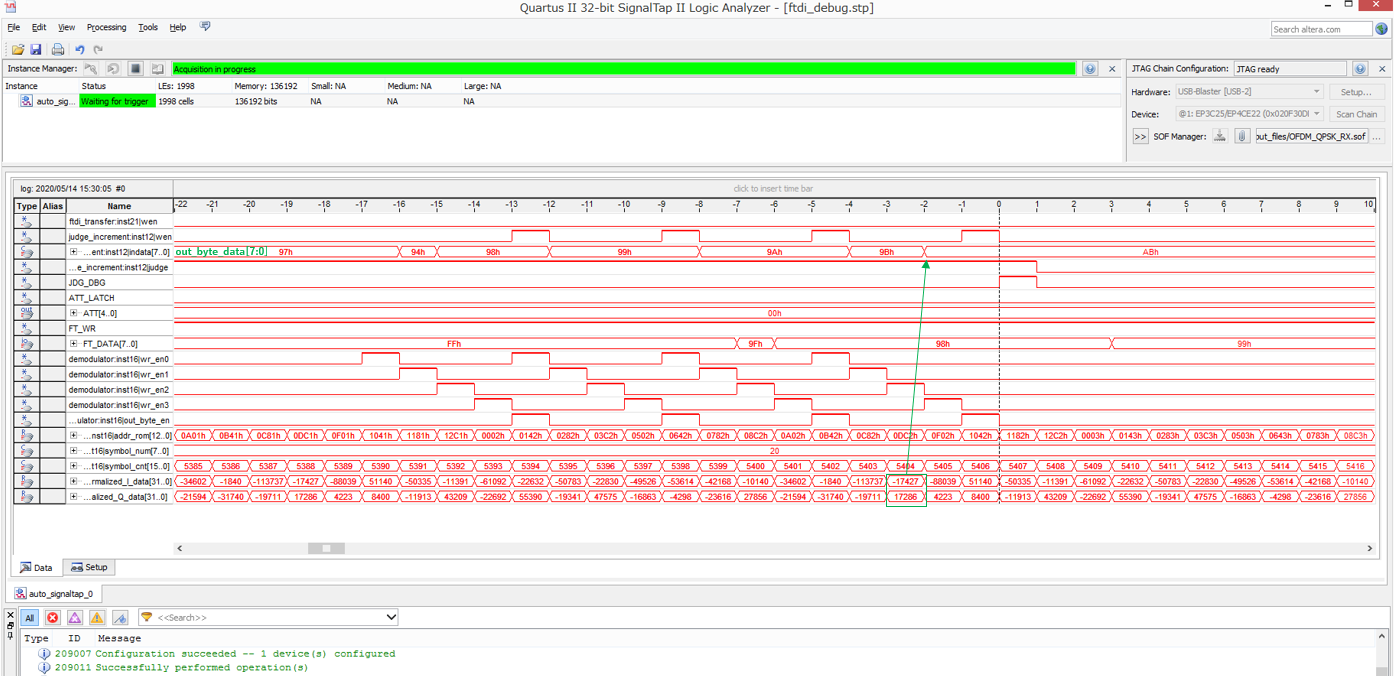Open the Tools menu

148,28
